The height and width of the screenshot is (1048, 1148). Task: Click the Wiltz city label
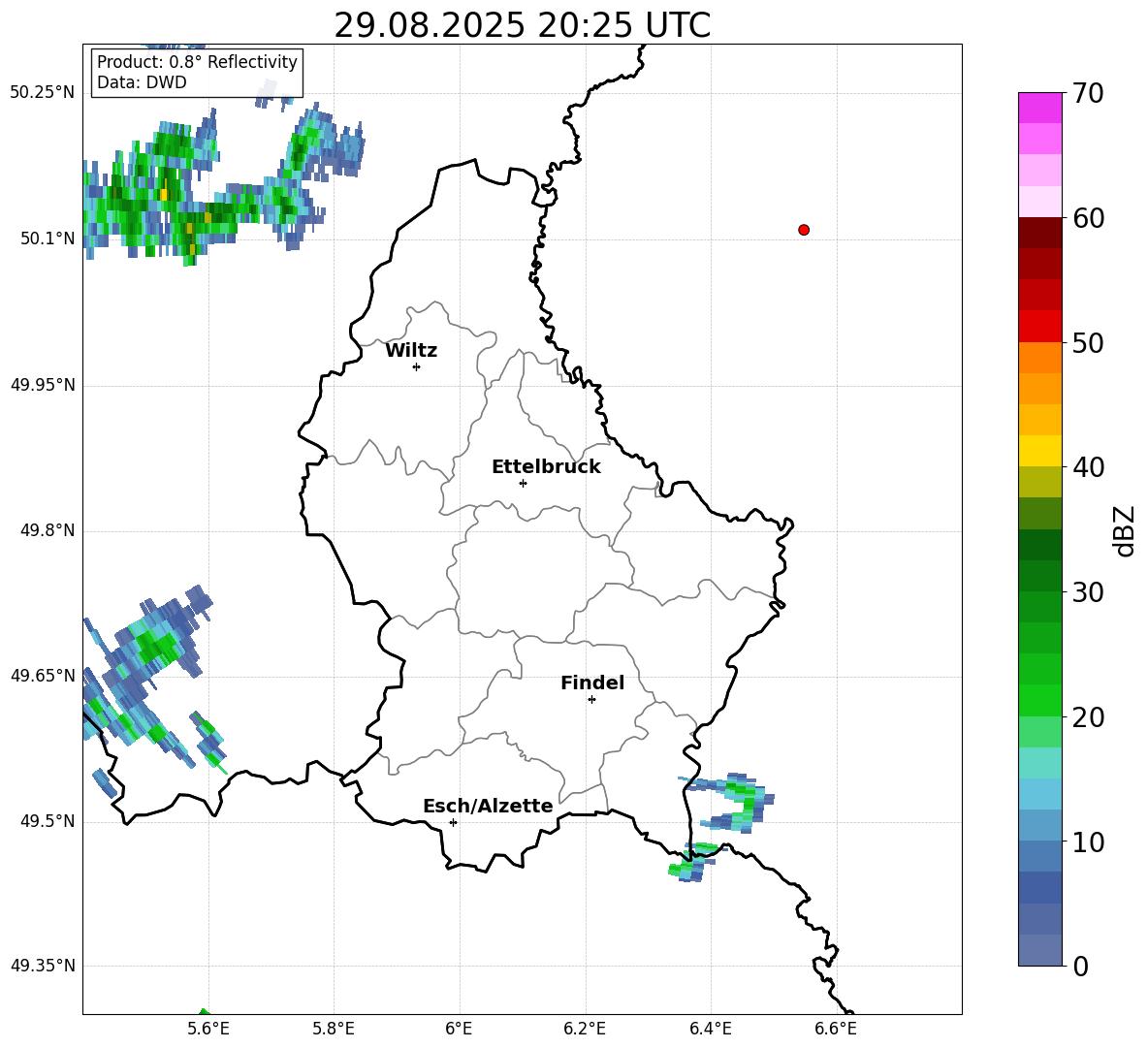(x=411, y=351)
